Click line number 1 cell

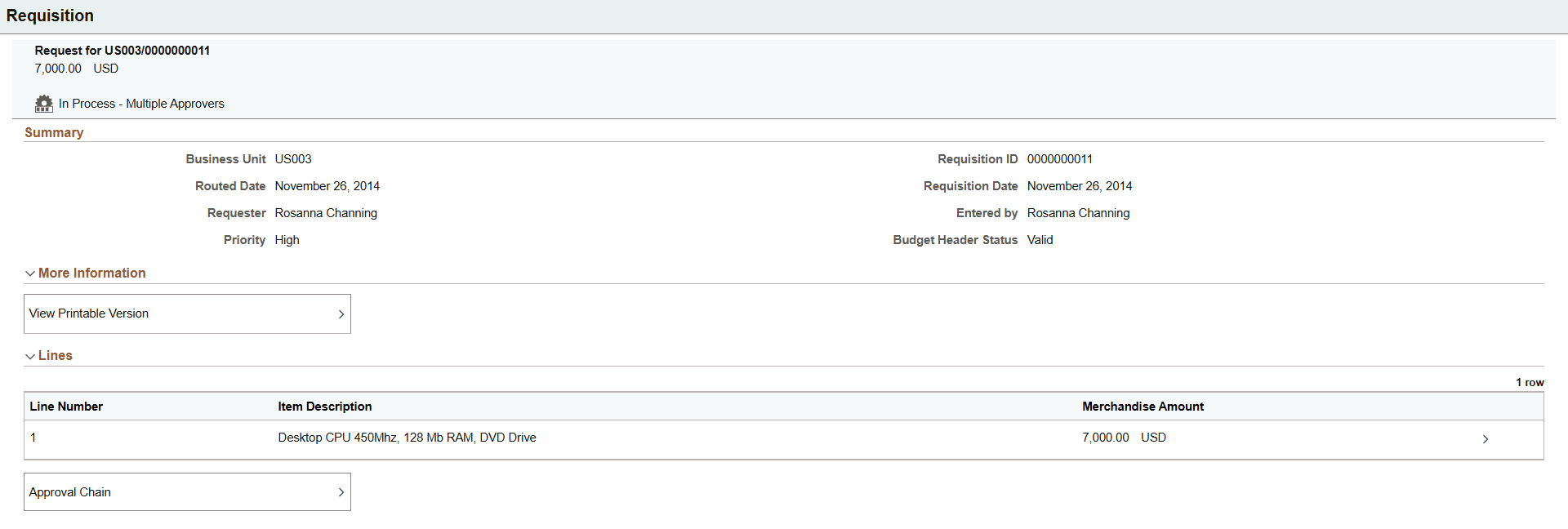(33, 438)
